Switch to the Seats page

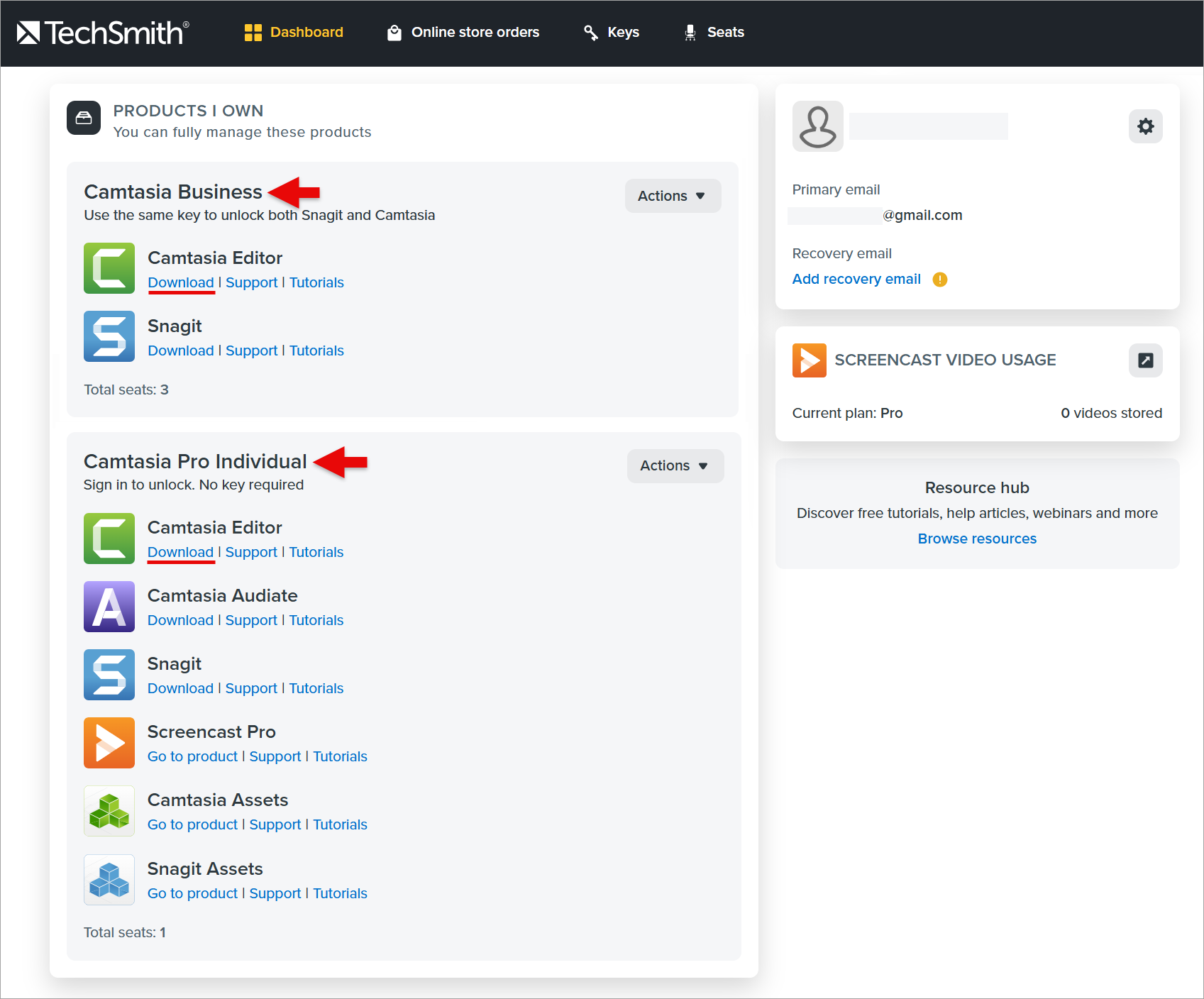[714, 33]
